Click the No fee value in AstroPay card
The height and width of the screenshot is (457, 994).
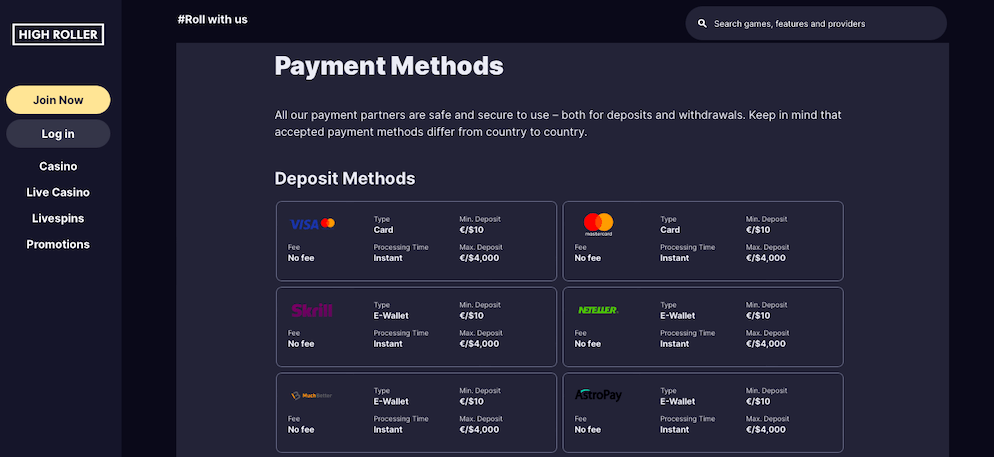[x=588, y=429]
